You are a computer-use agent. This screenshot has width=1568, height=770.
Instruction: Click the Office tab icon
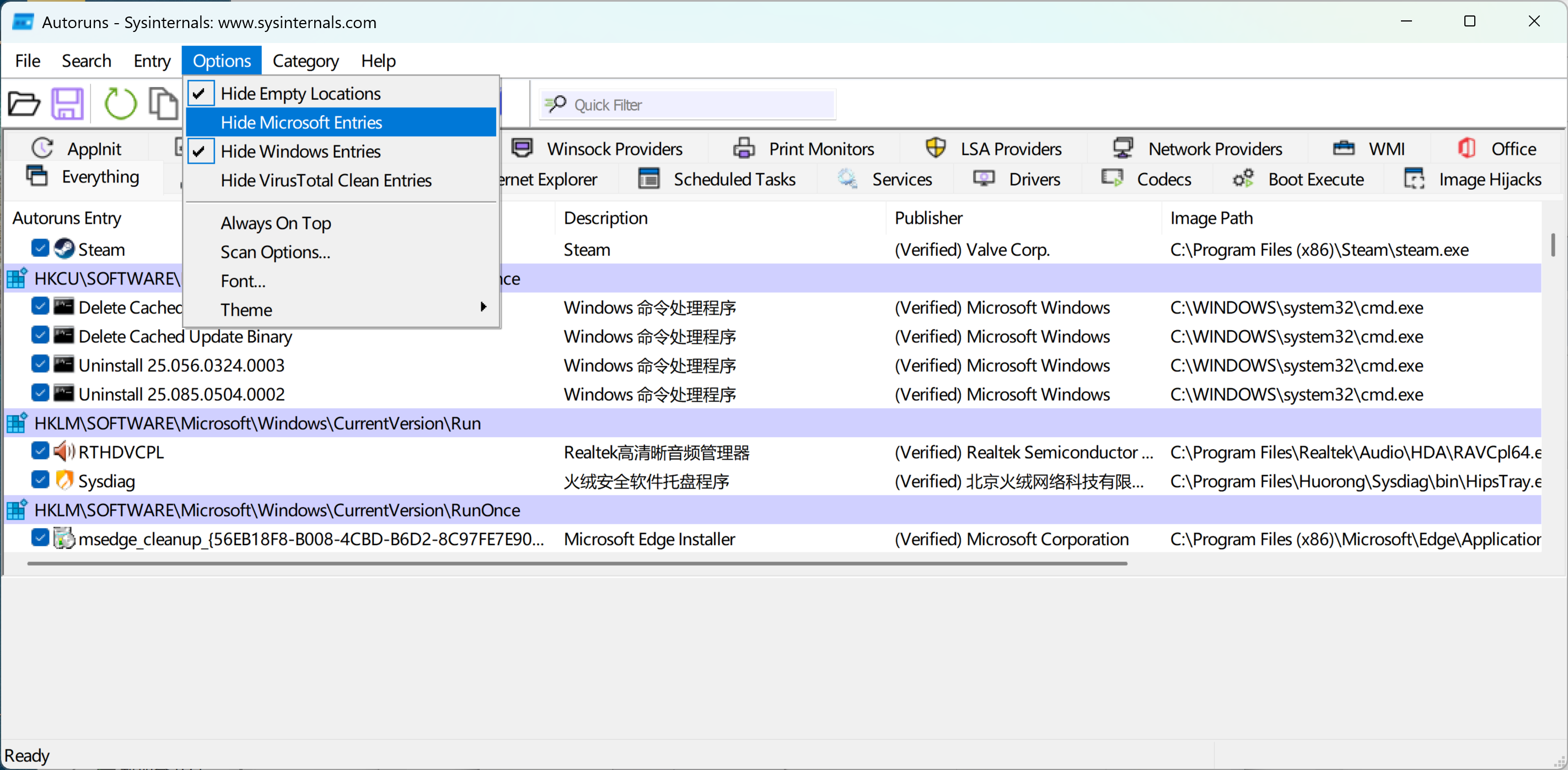(x=1467, y=148)
